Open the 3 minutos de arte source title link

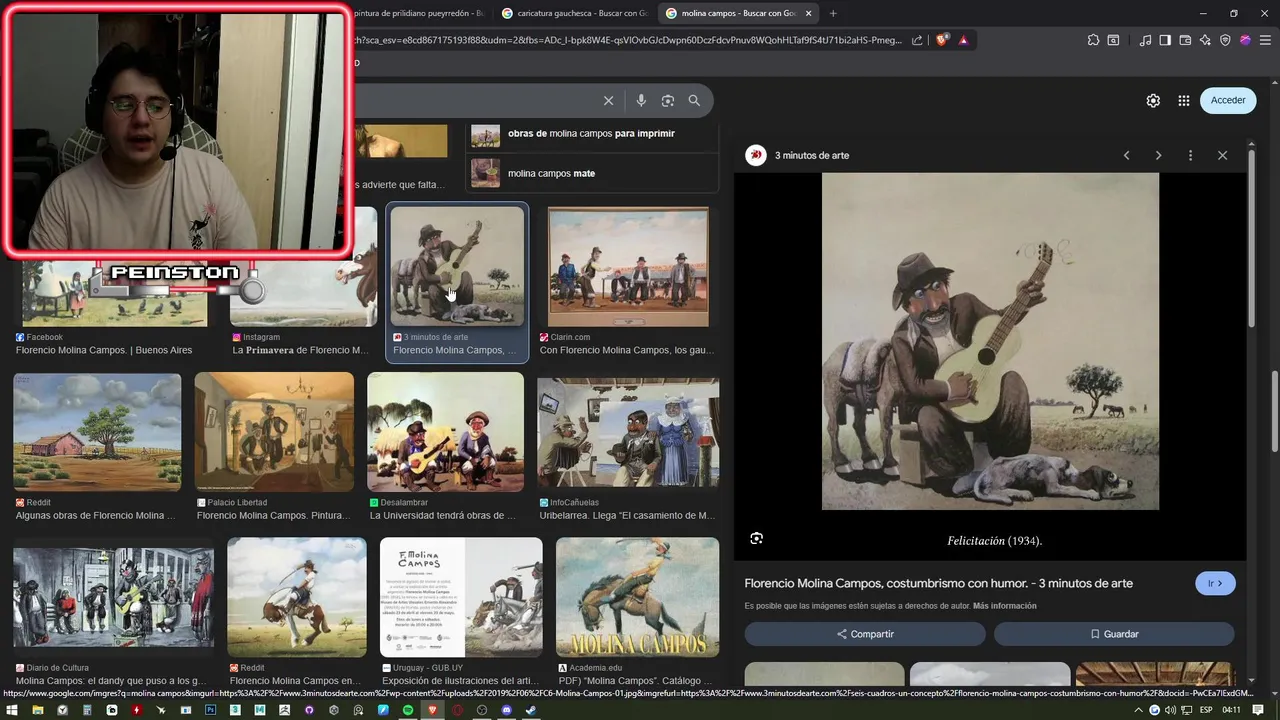938,583
